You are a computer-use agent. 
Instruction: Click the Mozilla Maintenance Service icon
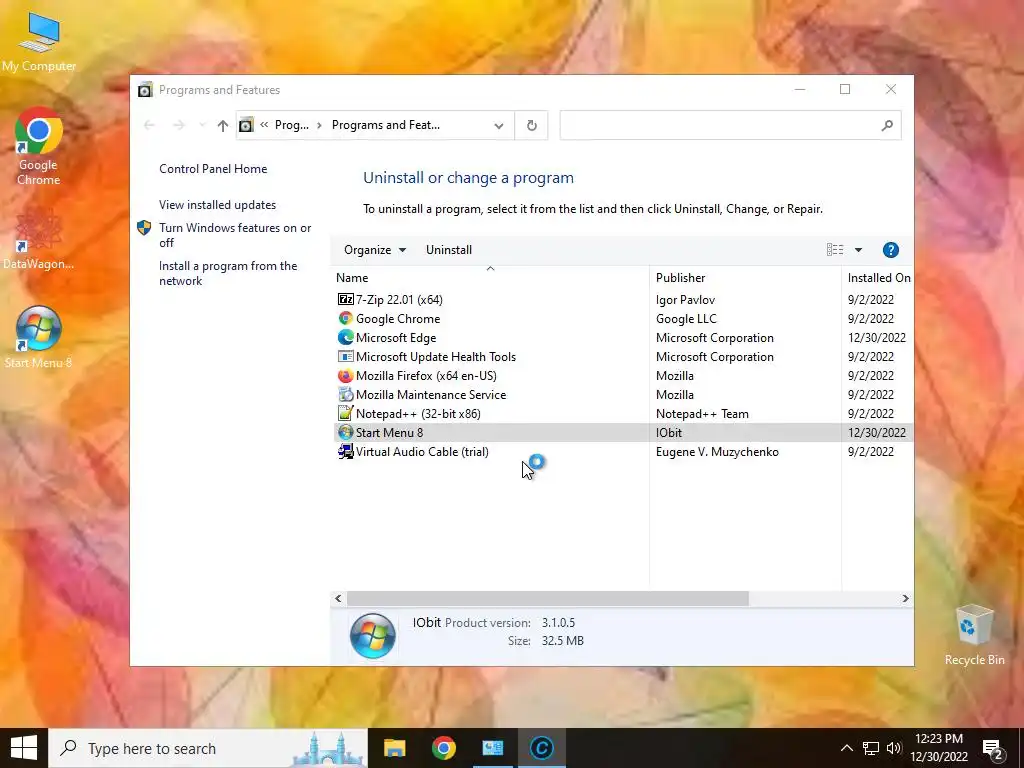coord(345,394)
